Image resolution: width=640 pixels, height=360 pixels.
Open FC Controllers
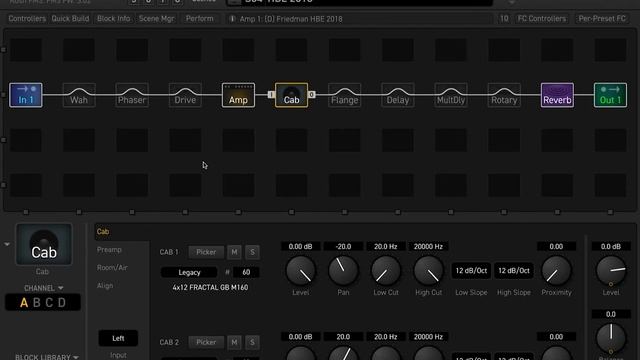pos(542,19)
